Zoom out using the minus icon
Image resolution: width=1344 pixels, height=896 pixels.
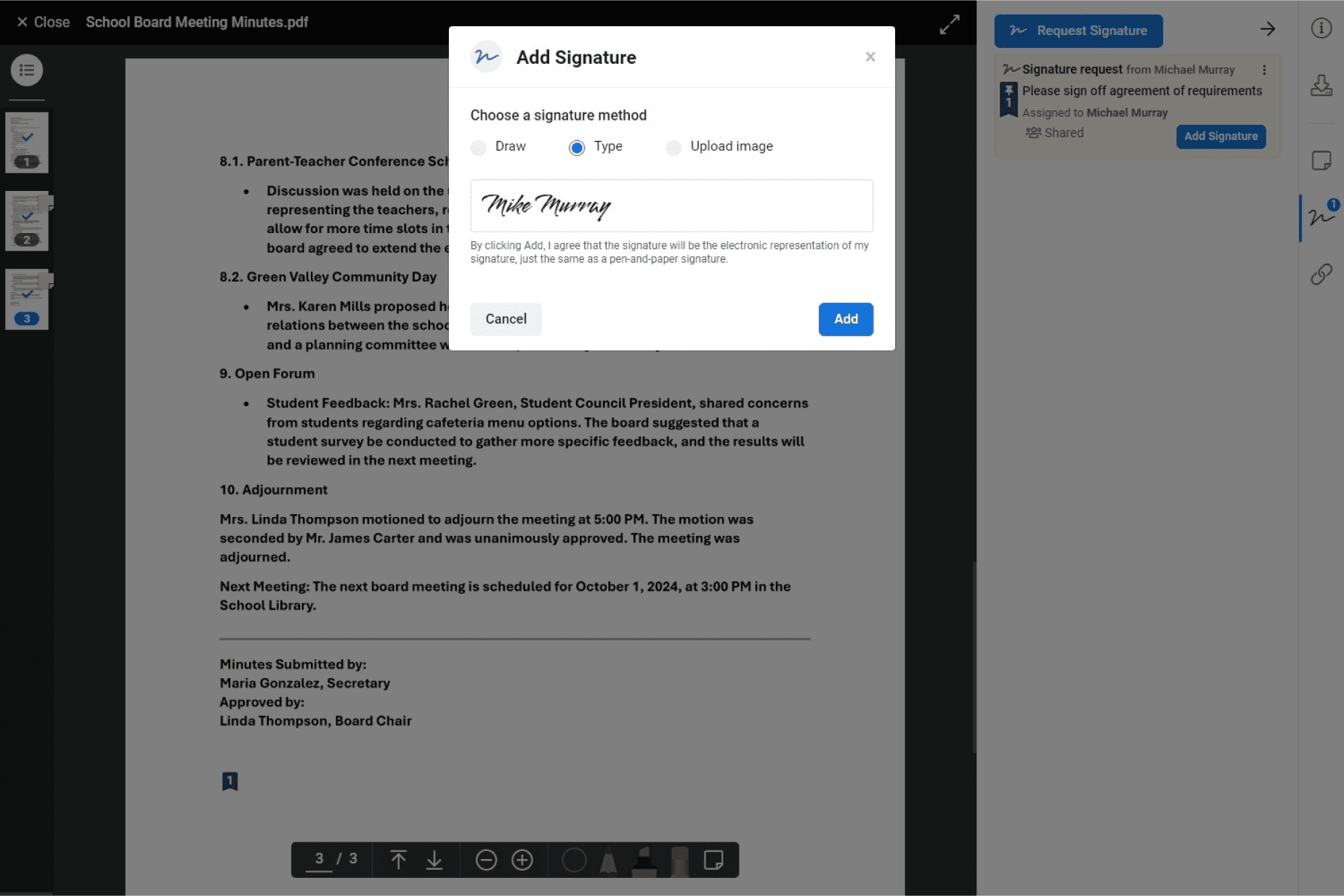(486, 860)
